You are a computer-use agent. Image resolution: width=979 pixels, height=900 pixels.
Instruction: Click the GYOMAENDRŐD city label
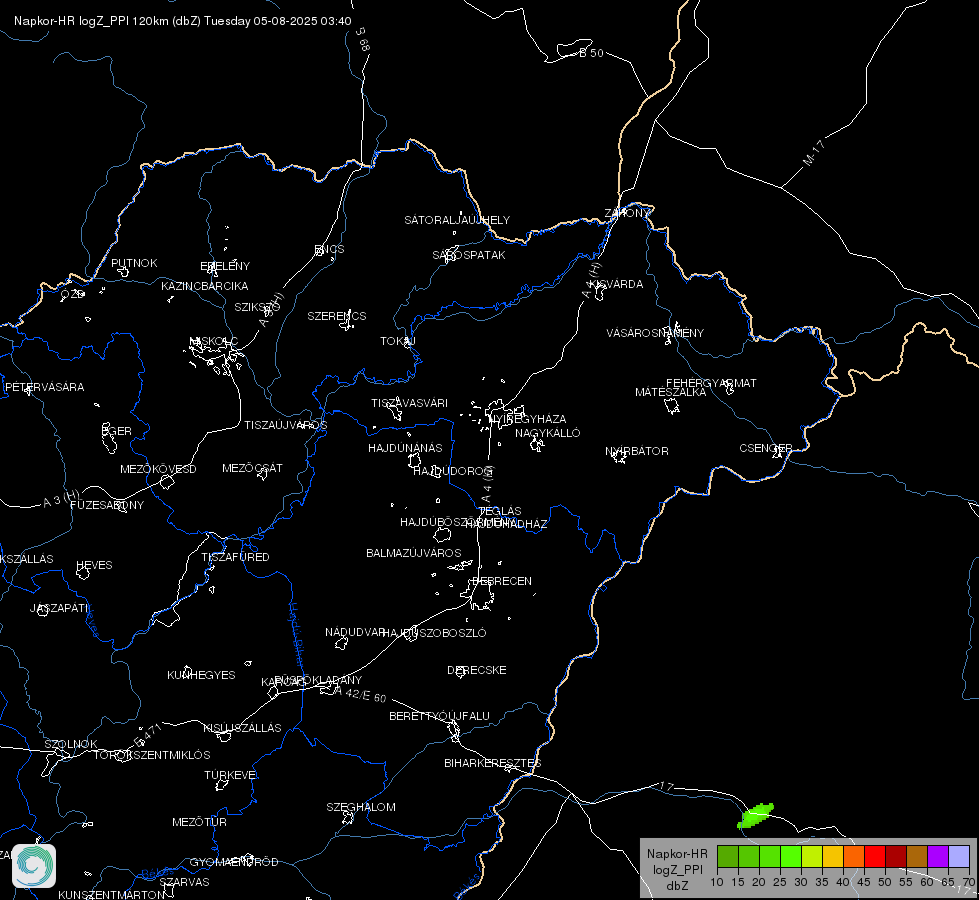234,863
